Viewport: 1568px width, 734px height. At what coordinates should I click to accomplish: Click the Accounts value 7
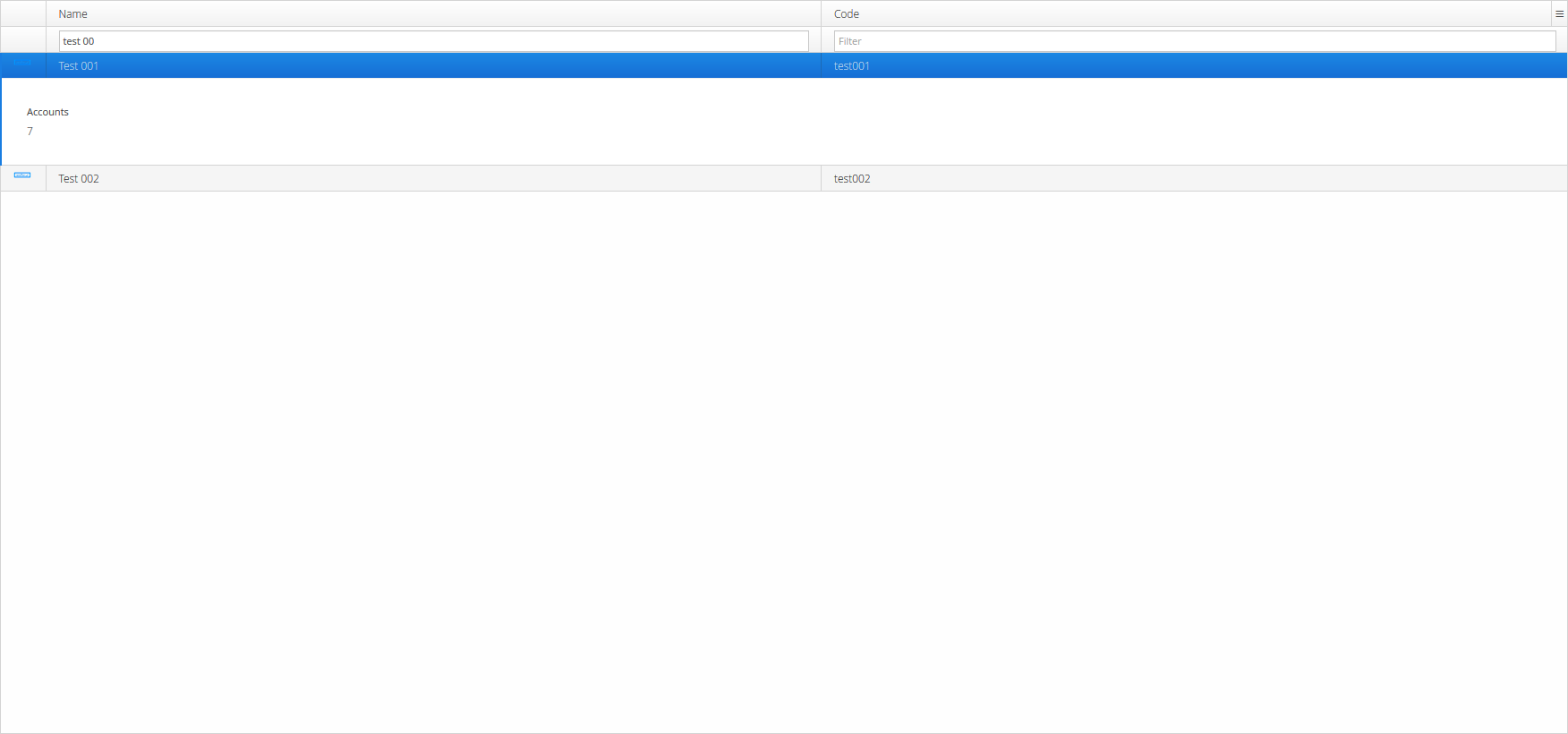pos(30,132)
